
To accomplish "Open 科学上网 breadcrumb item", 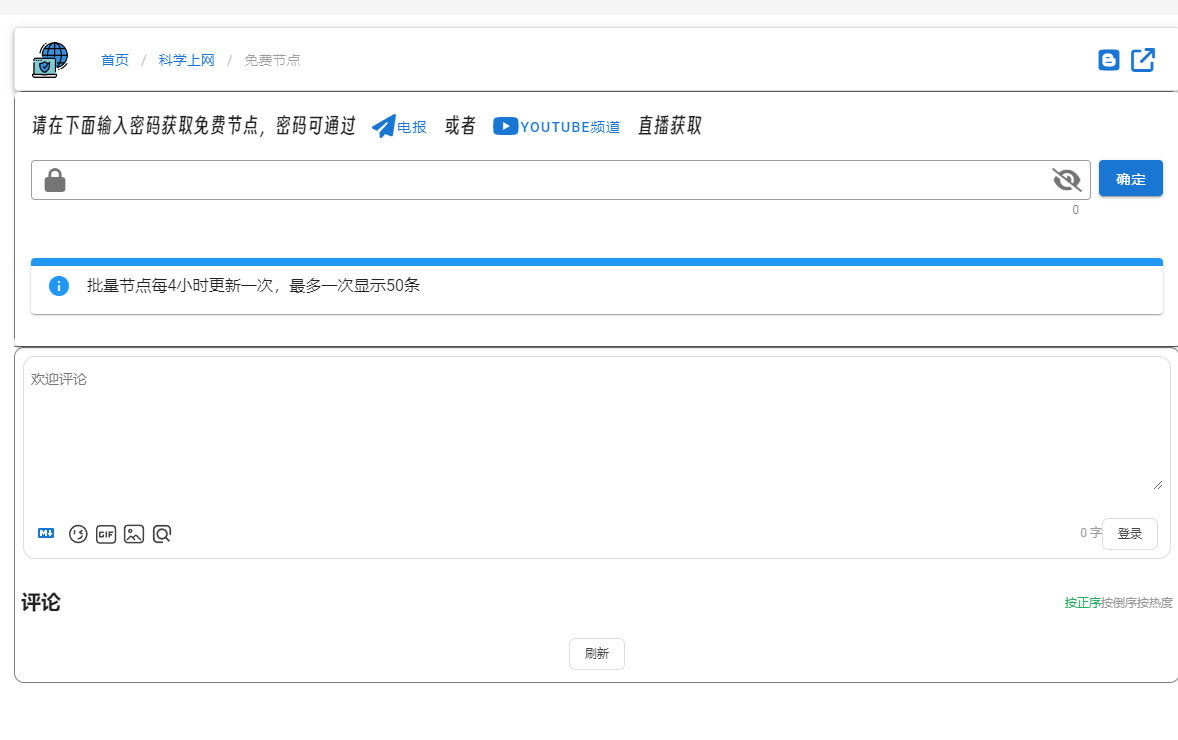I will point(186,60).
